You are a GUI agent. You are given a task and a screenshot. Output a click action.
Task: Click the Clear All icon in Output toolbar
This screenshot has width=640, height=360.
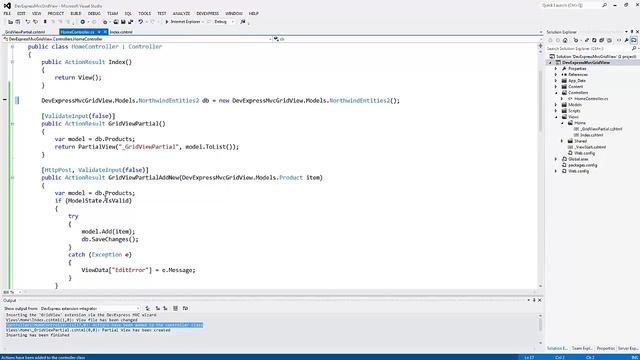pyautogui.click(x=175, y=309)
